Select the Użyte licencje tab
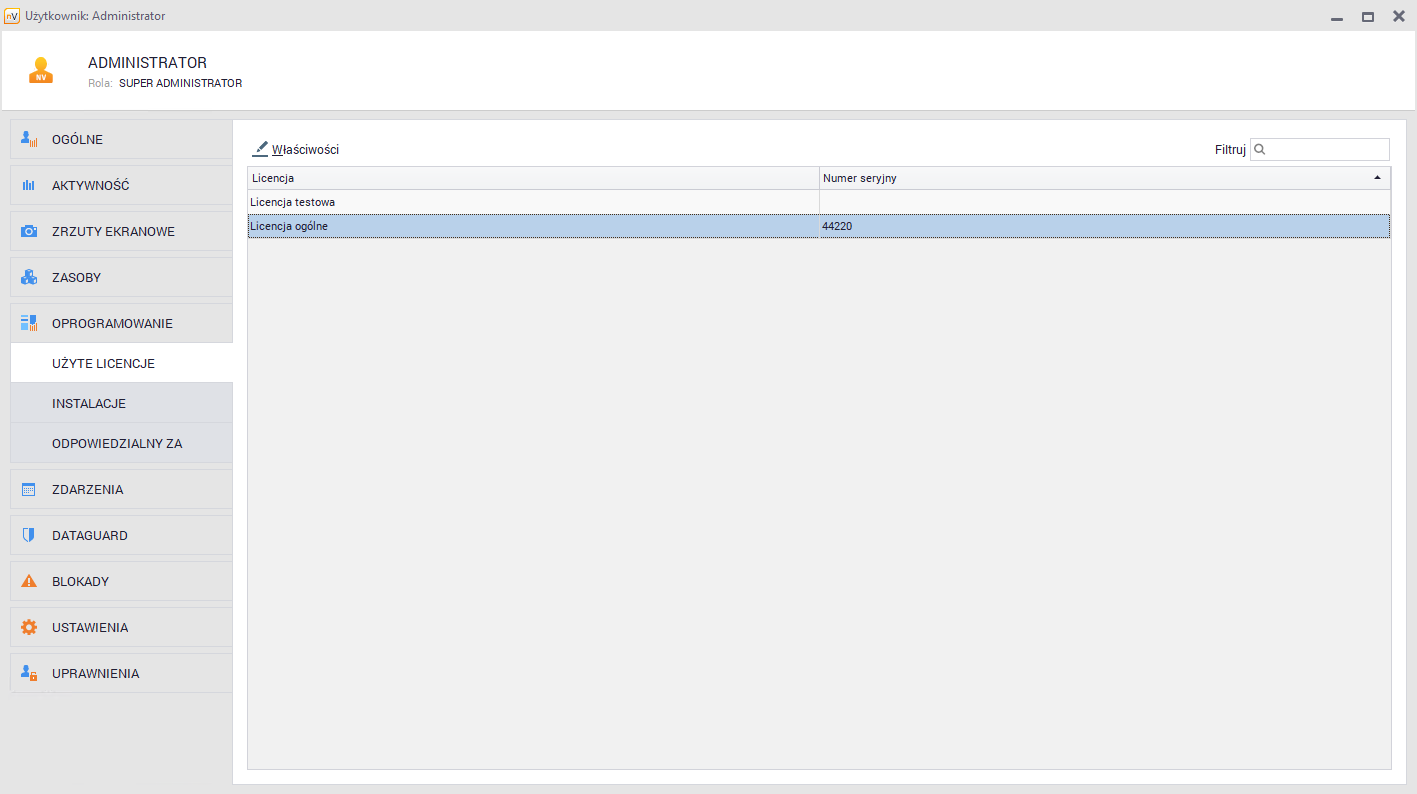The image size is (1417, 794). 103,363
